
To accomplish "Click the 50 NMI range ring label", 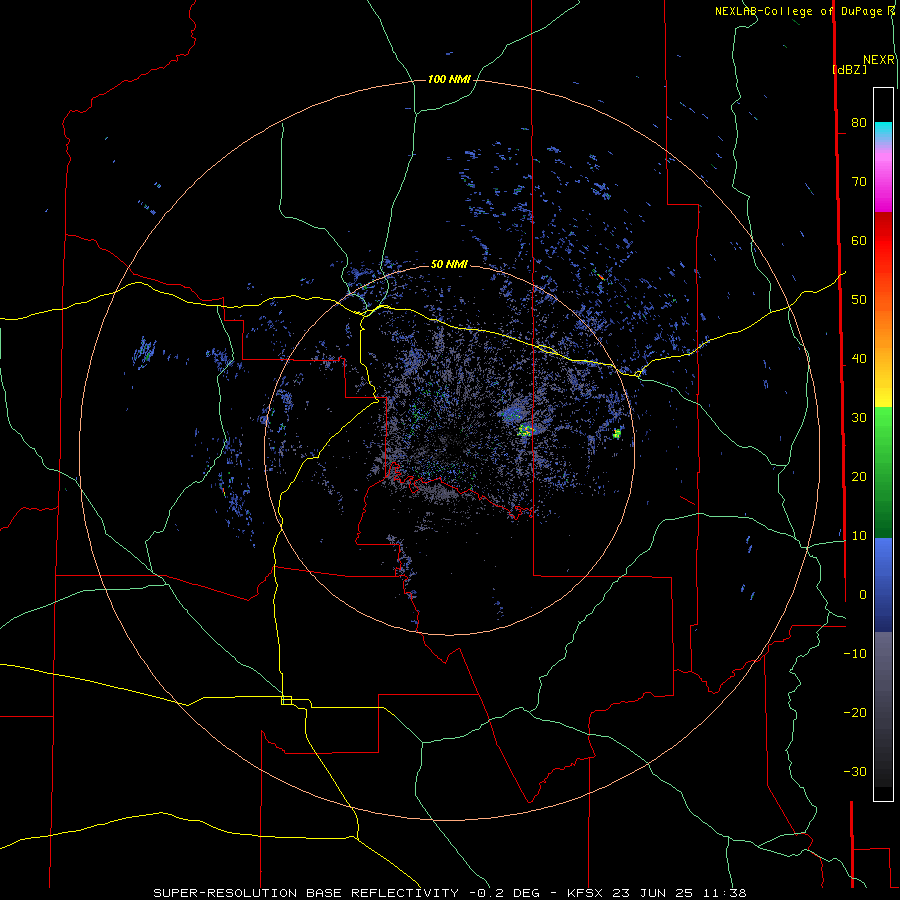I will [x=449, y=264].
